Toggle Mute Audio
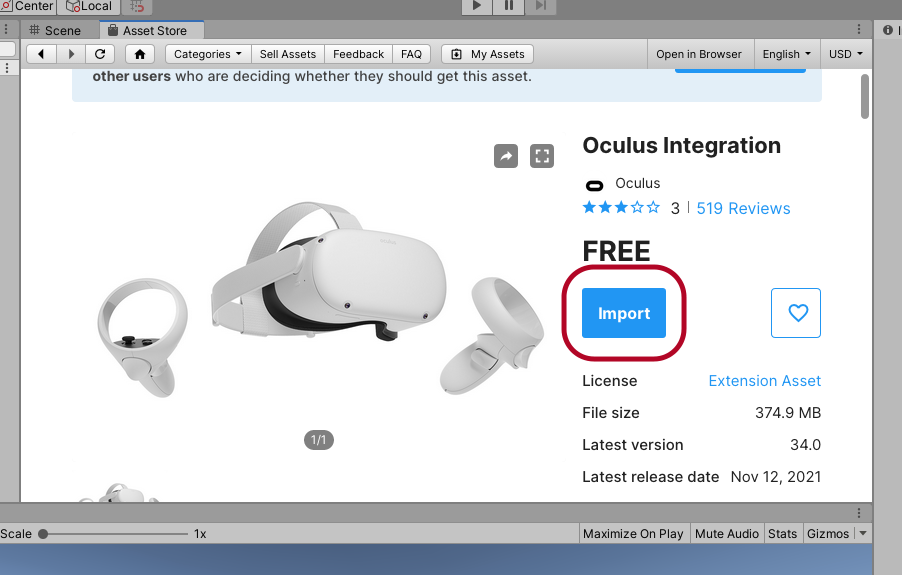Image resolution: width=902 pixels, height=575 pixels. coord(727,534)
